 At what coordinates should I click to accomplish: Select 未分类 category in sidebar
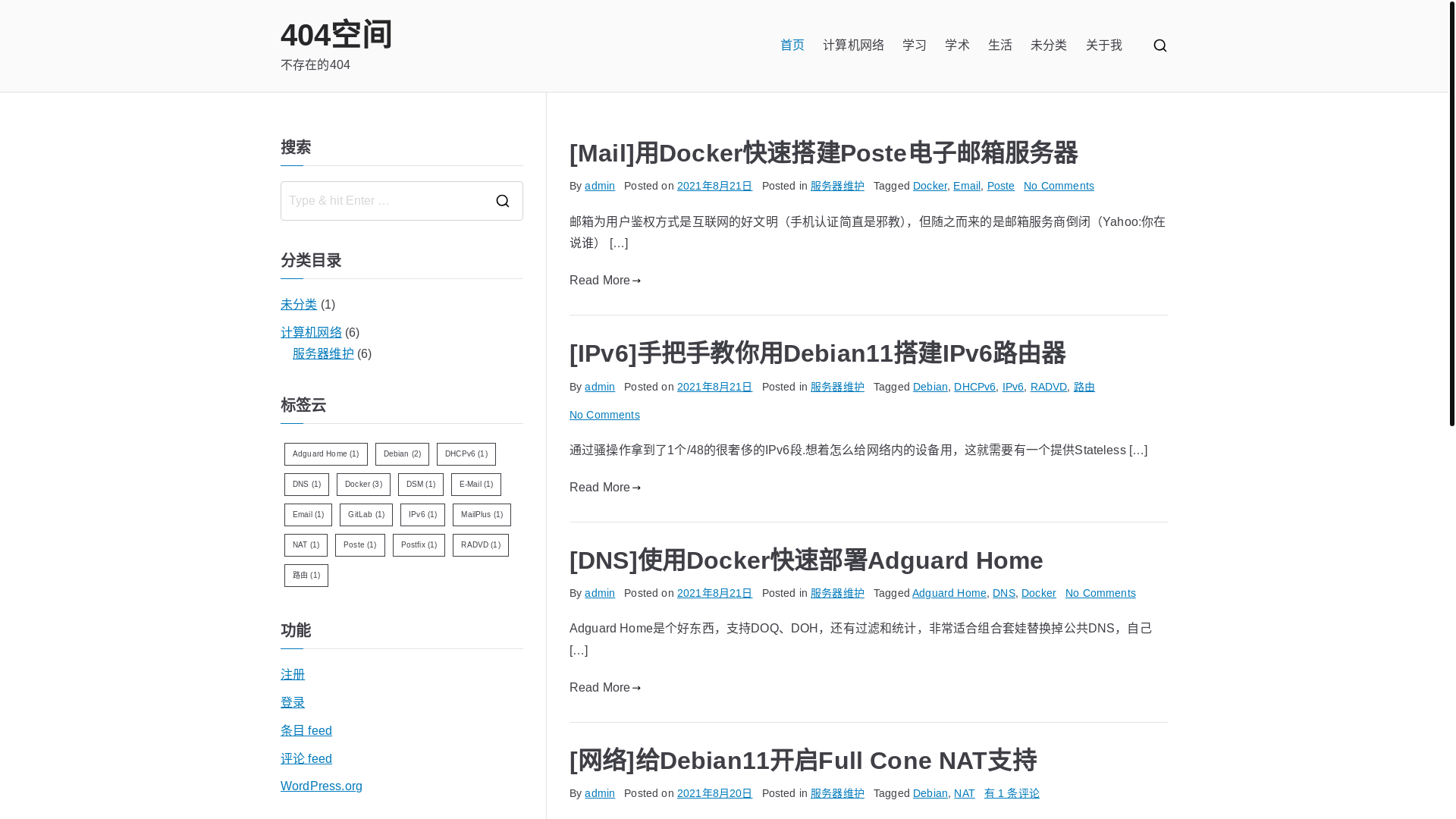pos(299,305)
